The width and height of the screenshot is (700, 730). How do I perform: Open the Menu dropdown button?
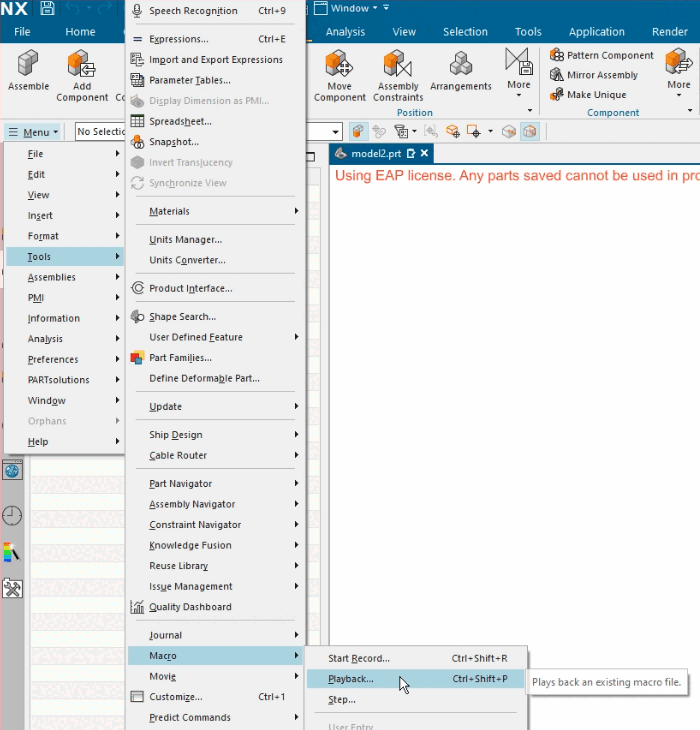34,132
